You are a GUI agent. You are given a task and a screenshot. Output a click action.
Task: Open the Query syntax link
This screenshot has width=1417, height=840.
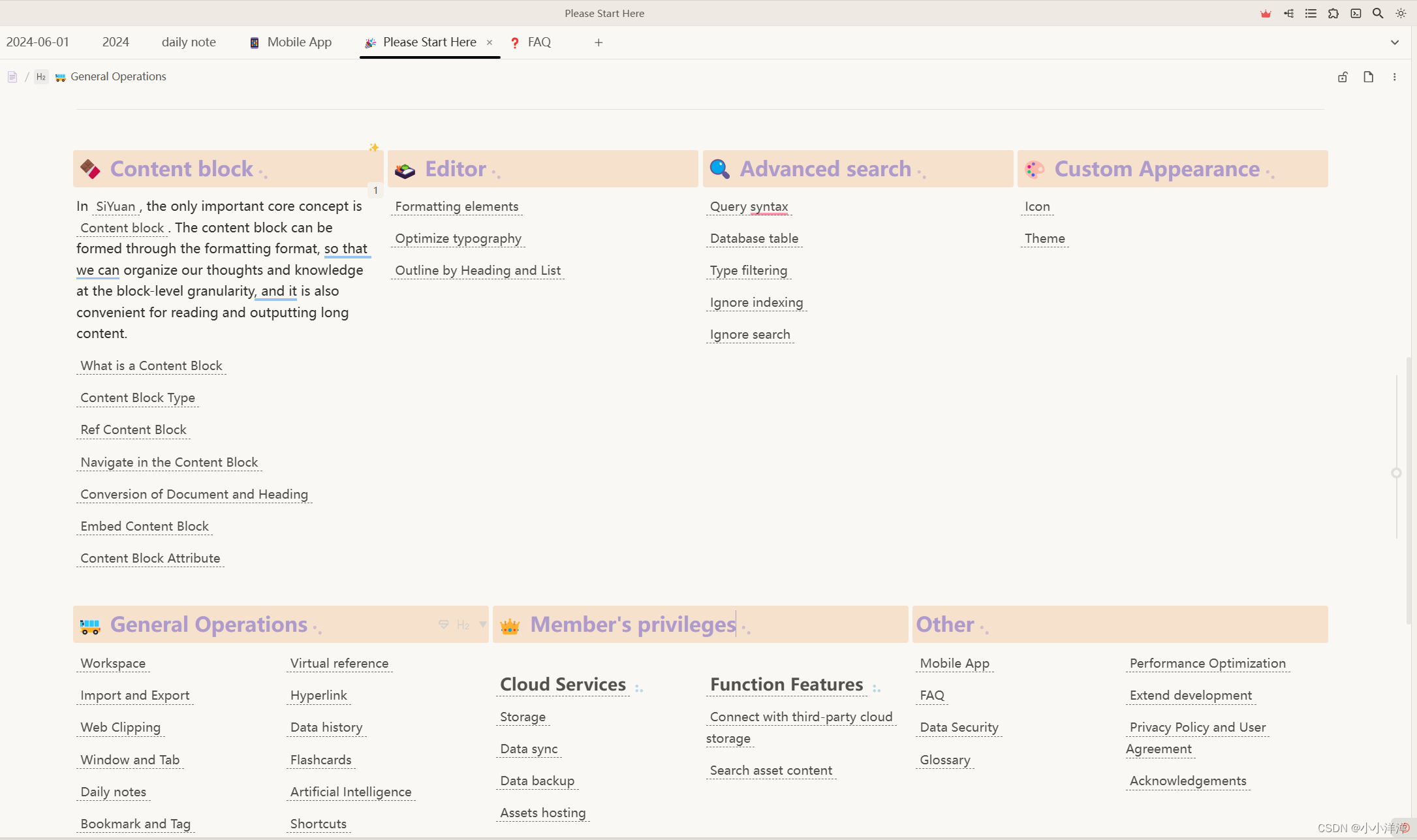[x=749, y=207]
